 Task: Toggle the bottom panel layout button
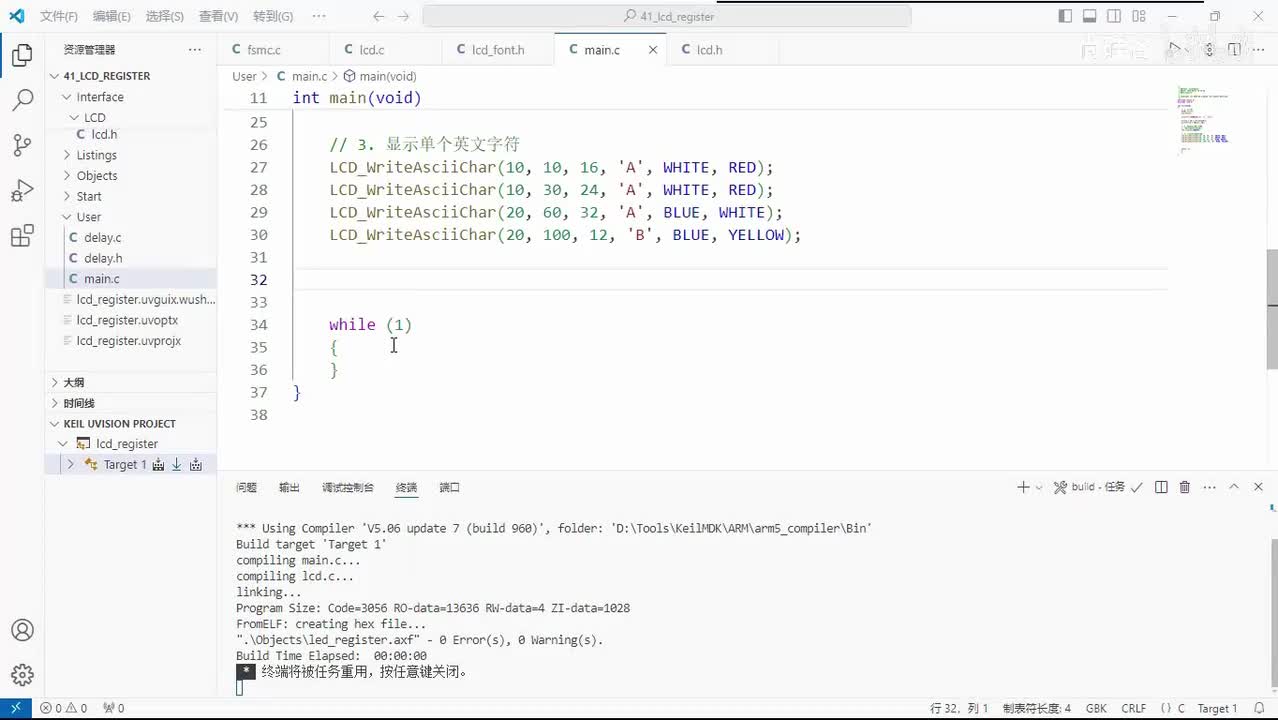pos(1090,16)
